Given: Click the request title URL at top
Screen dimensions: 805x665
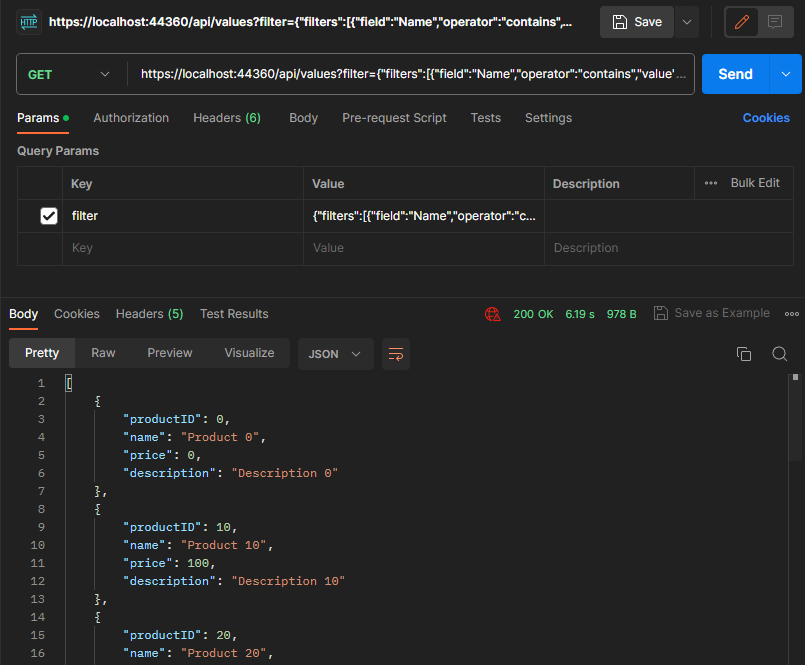Looking at the screenshot, I should (310, 22).
